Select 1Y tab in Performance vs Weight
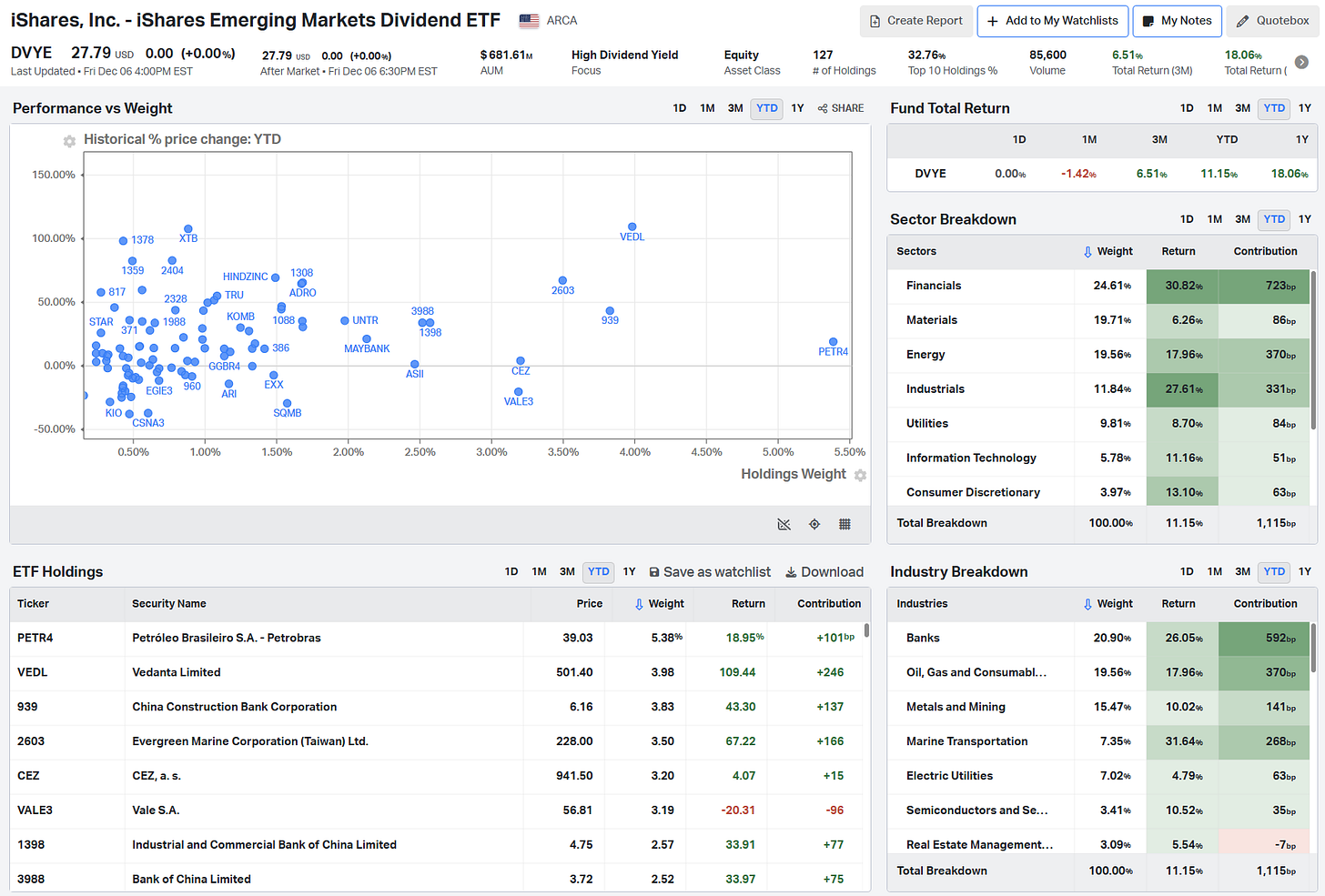The width and height of the screenshot is (1325, 896). point(797,108)
